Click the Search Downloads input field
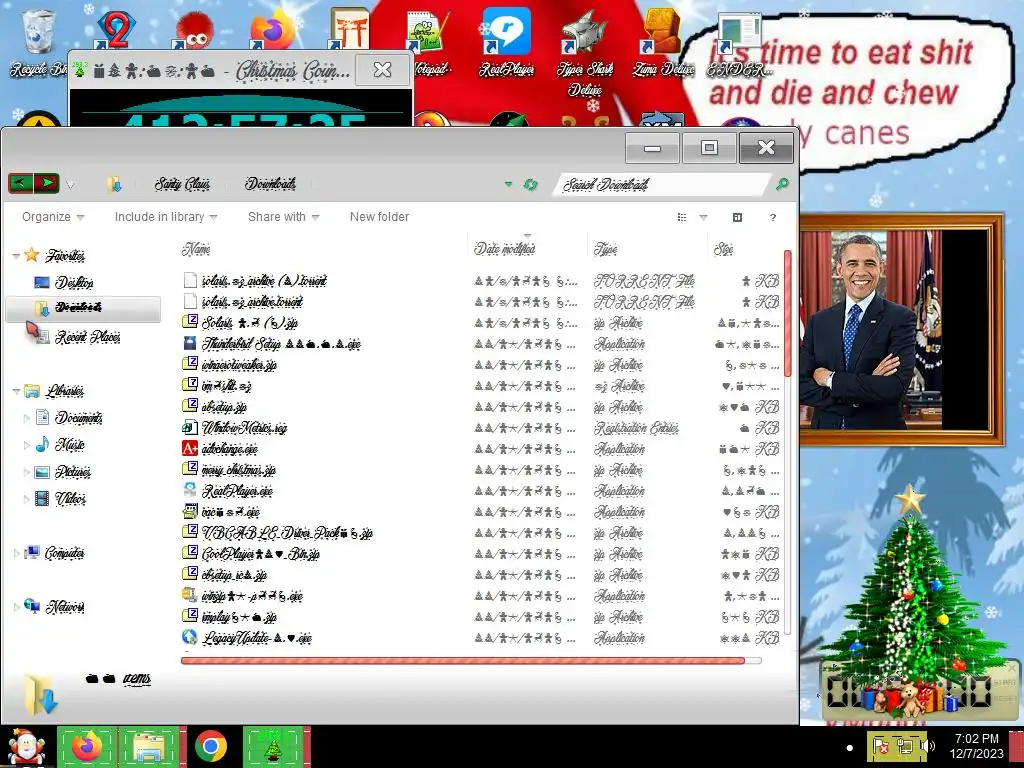 pos(663,185)
